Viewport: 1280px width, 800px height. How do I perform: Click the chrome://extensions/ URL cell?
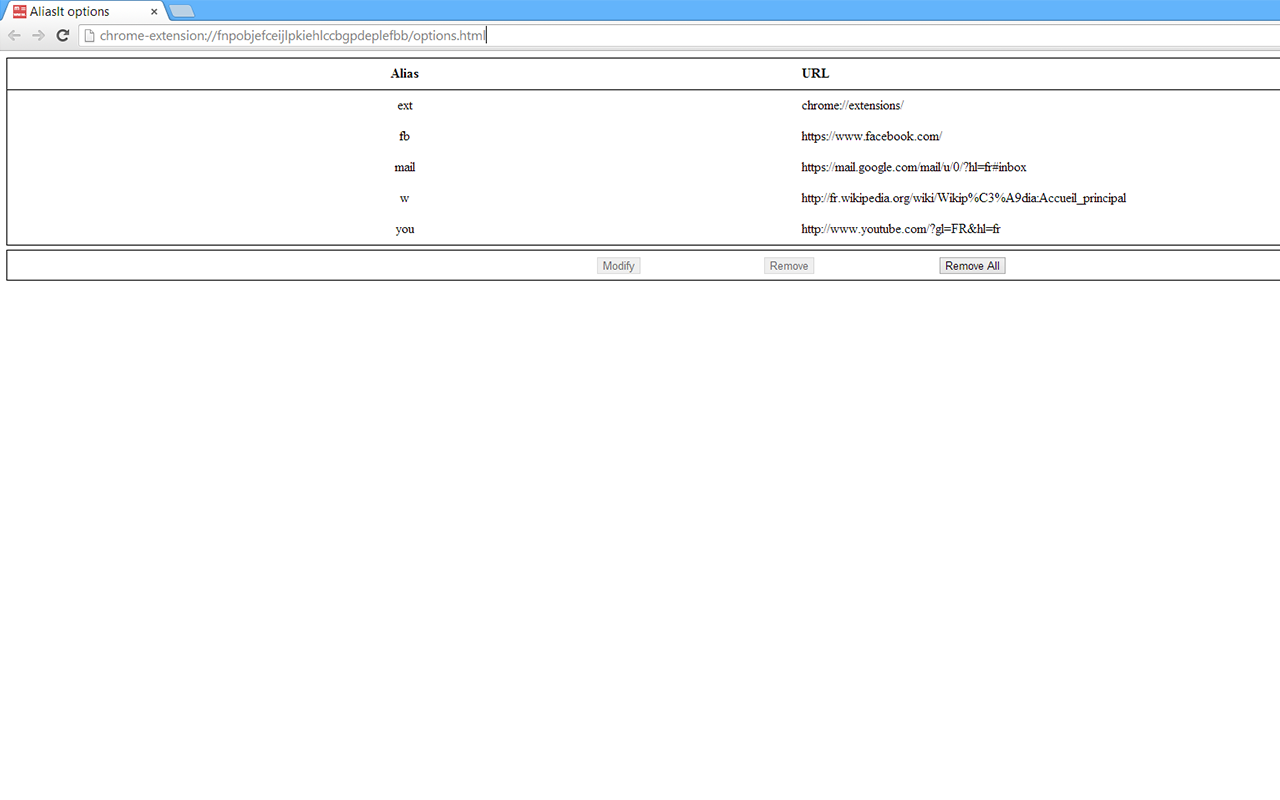[852, 105]
